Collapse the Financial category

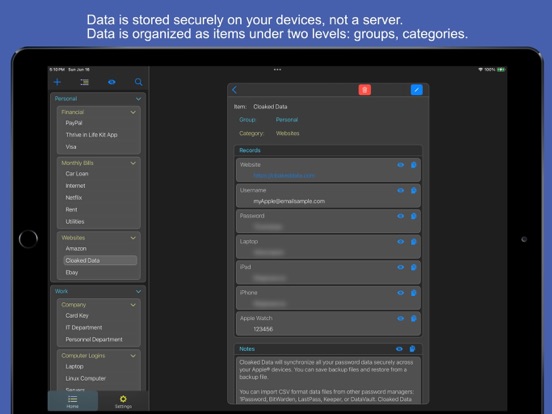[x=133, y=112]
